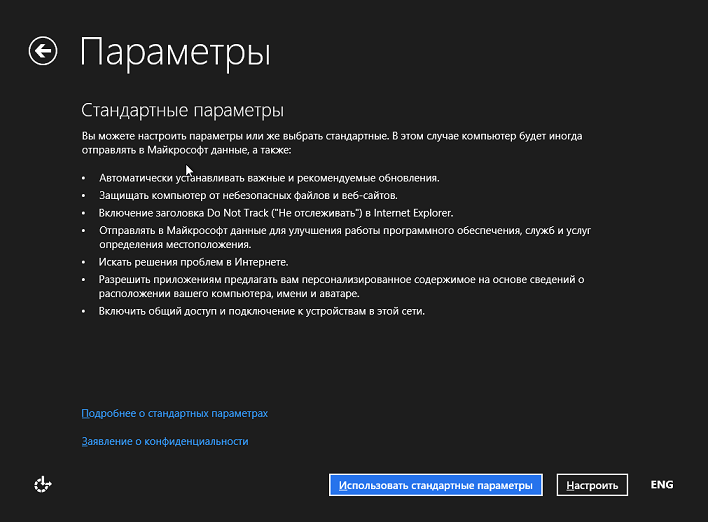This screenshot has height=522, width=708.
Task: Click the bullet "Искать решения проблем в Интернете"
Action: pyautogui.click(x=194, y=262)
